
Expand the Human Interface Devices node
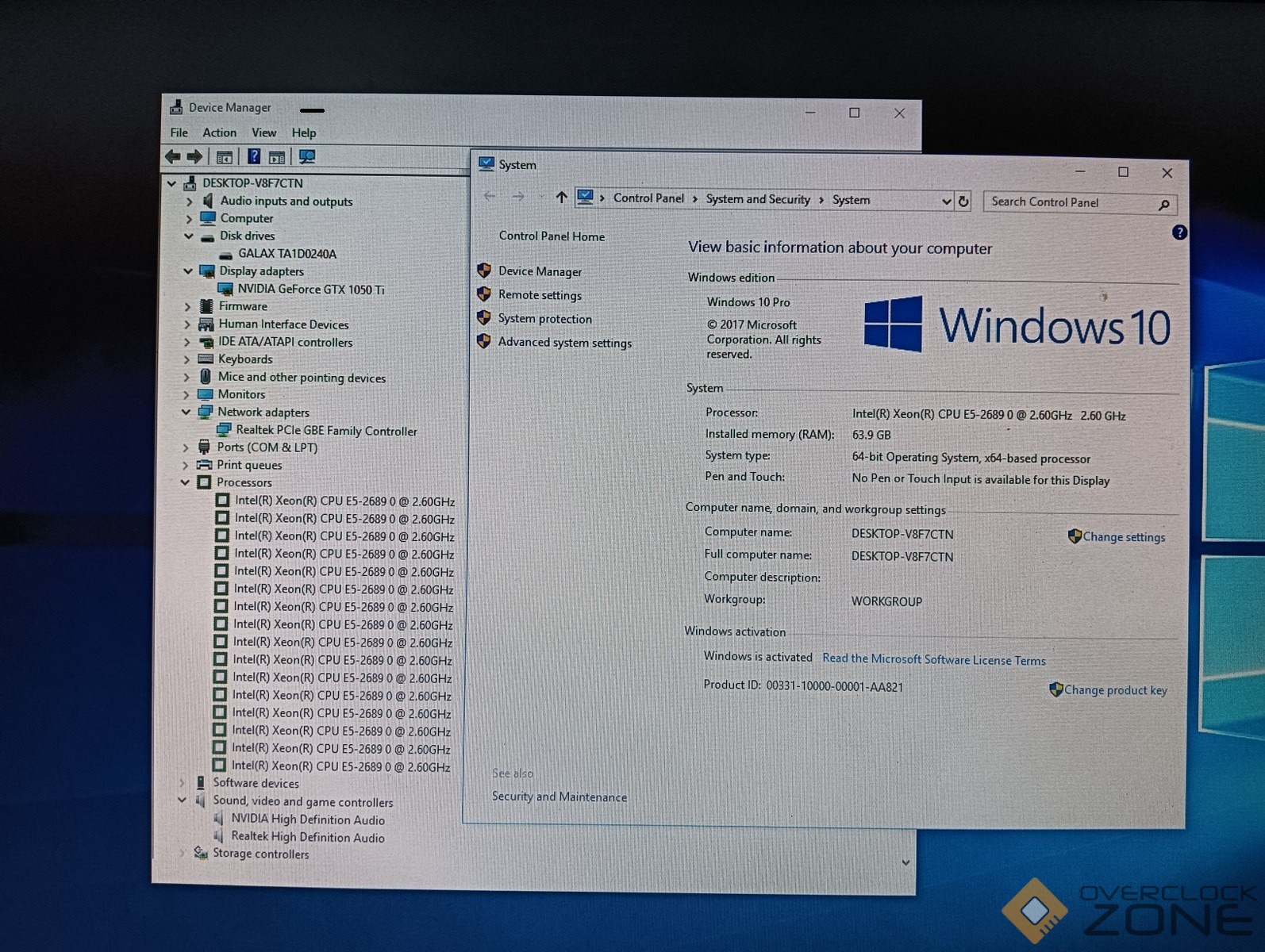pyautogui.click(x=187, y=324)
